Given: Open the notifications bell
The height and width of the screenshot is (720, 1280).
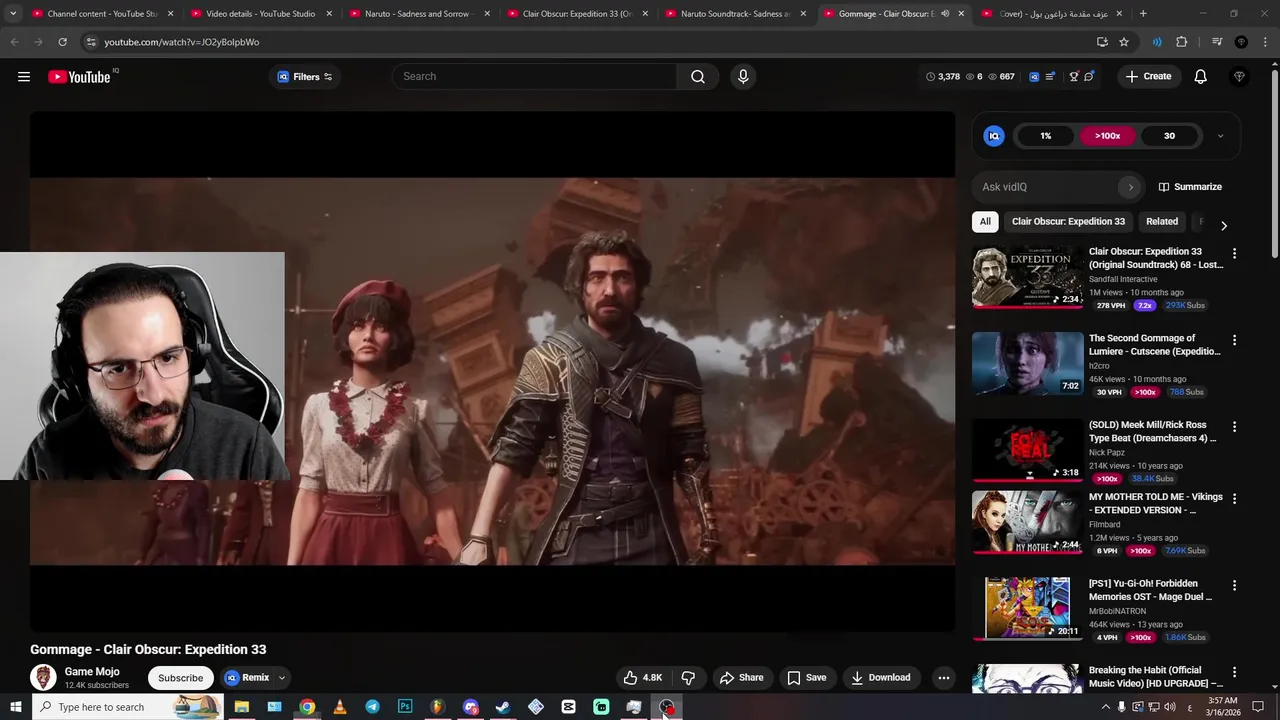Looking at the screenshot, I should (x=1201, y=76).
